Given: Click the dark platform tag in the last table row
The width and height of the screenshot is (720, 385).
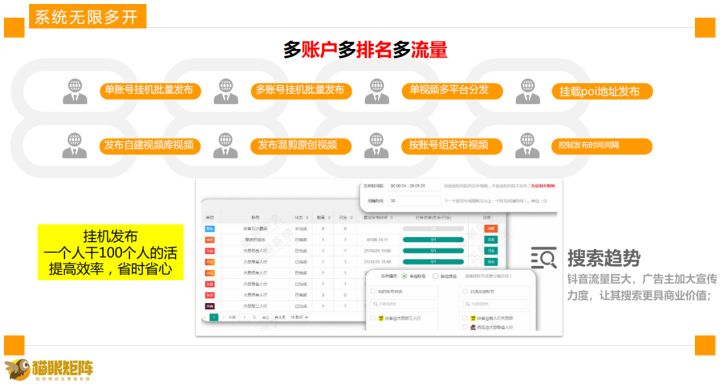Looking at the screenshot, I should click(209, 306).
